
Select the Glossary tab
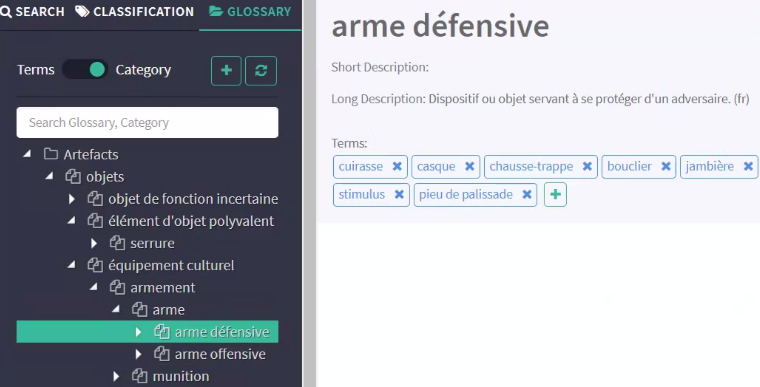coord(250,12)
